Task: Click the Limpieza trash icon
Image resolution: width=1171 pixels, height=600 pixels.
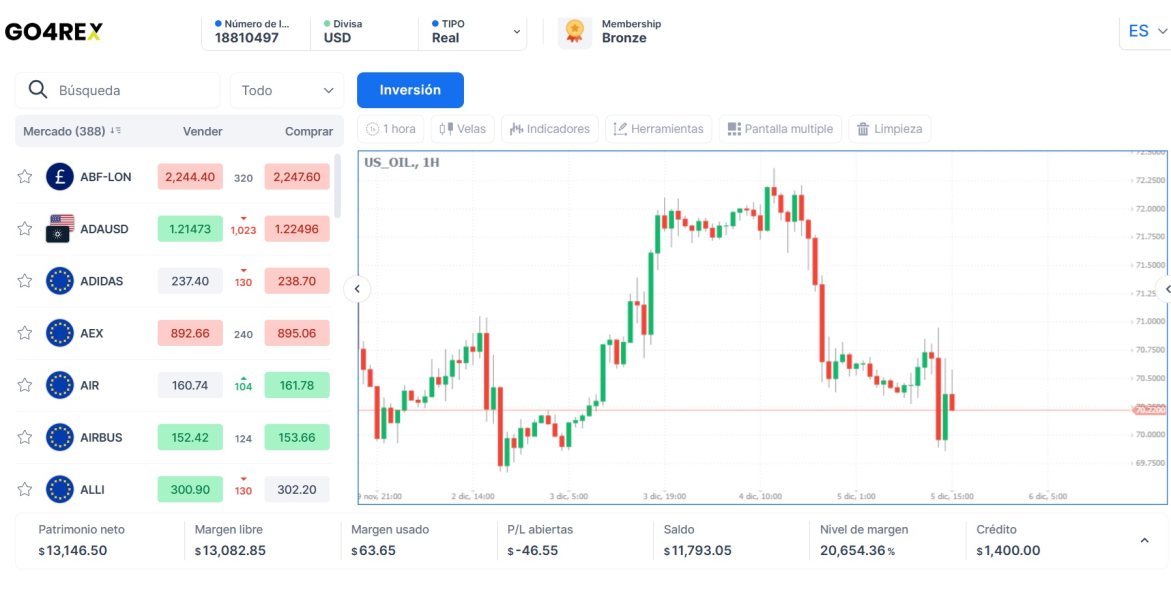Action: tap(861, 129)
